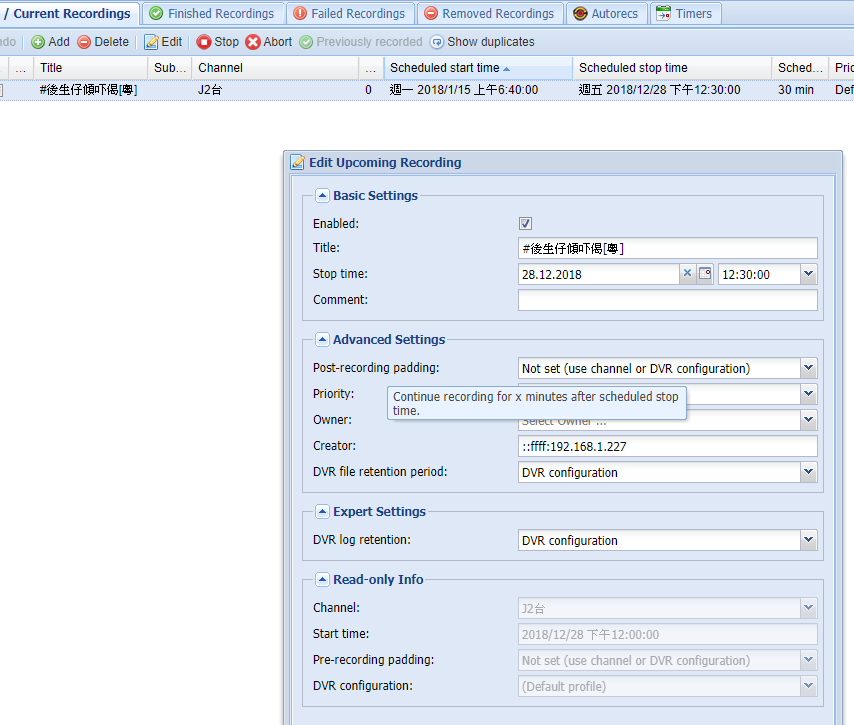Click the Comment input field
Screen dimensions: 854x725
click(x=668, y=300)
